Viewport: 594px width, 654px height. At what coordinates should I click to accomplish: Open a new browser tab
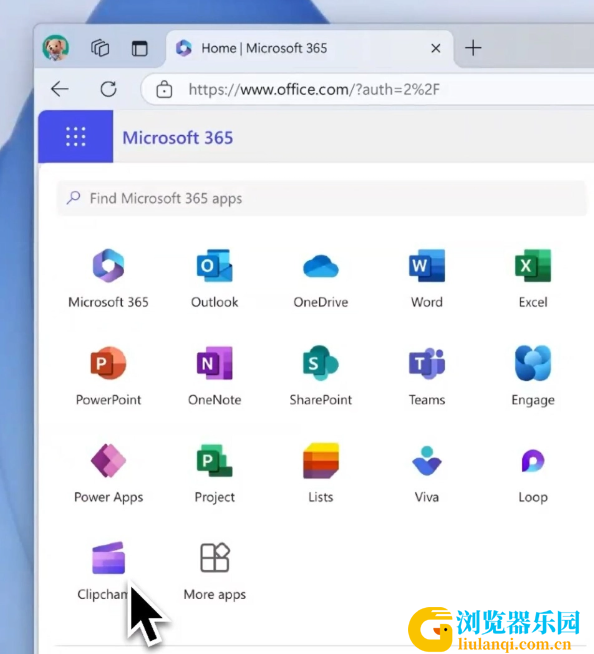coord(473,48)
